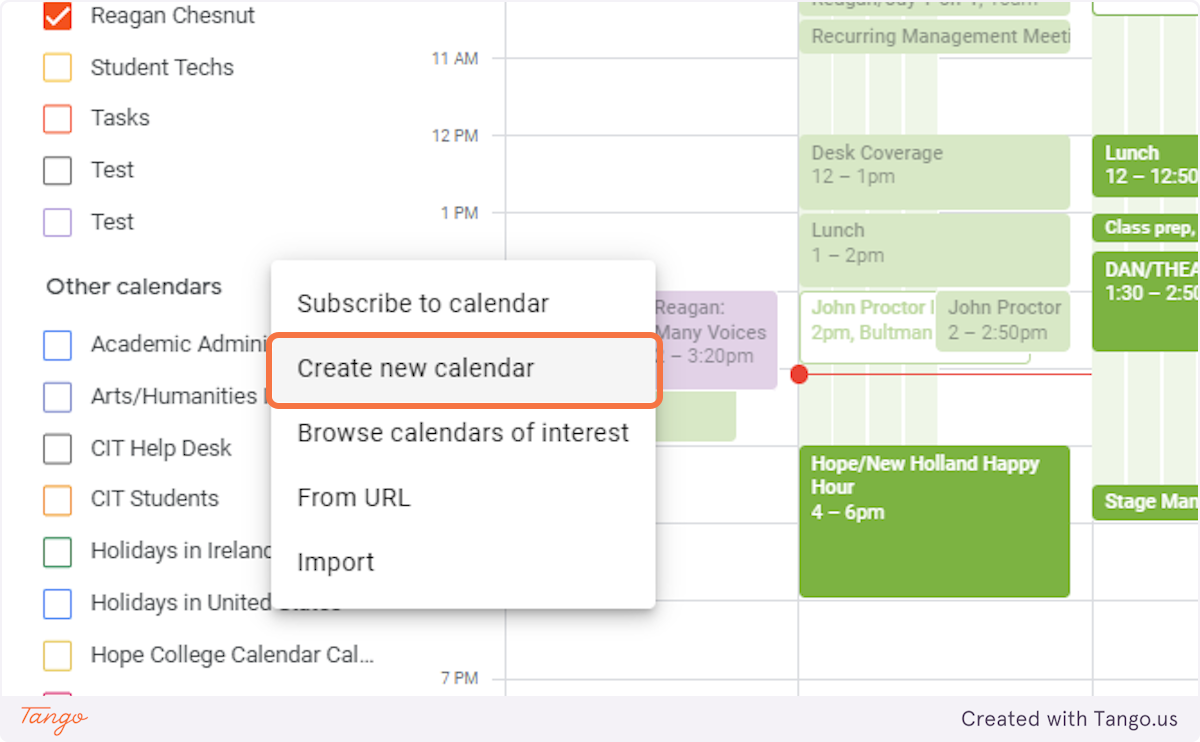Open Browse calendars of interest
This screenshot has width=1200, height=742.
(463, 433)
